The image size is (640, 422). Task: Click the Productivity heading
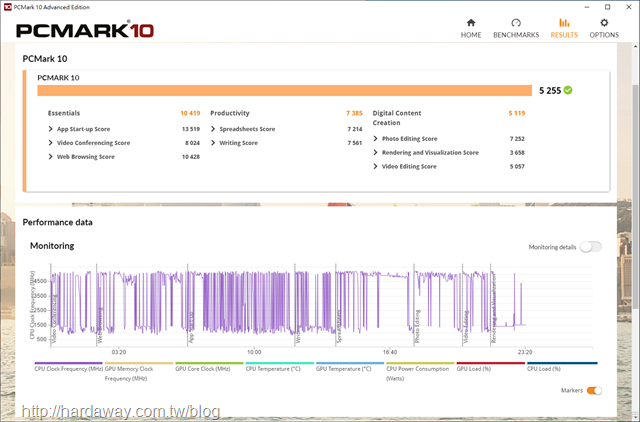point(230,113)
